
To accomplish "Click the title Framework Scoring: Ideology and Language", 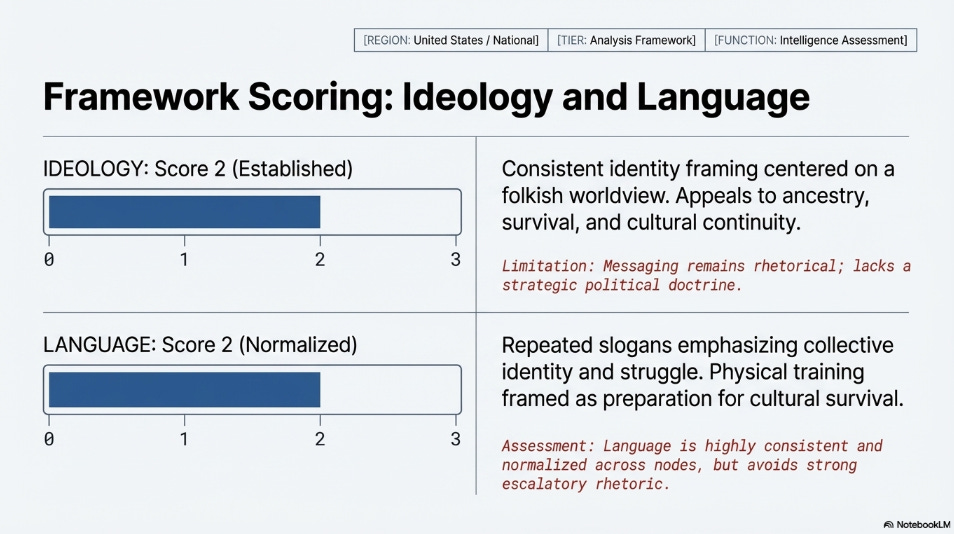I will click(x=426, y=96).
